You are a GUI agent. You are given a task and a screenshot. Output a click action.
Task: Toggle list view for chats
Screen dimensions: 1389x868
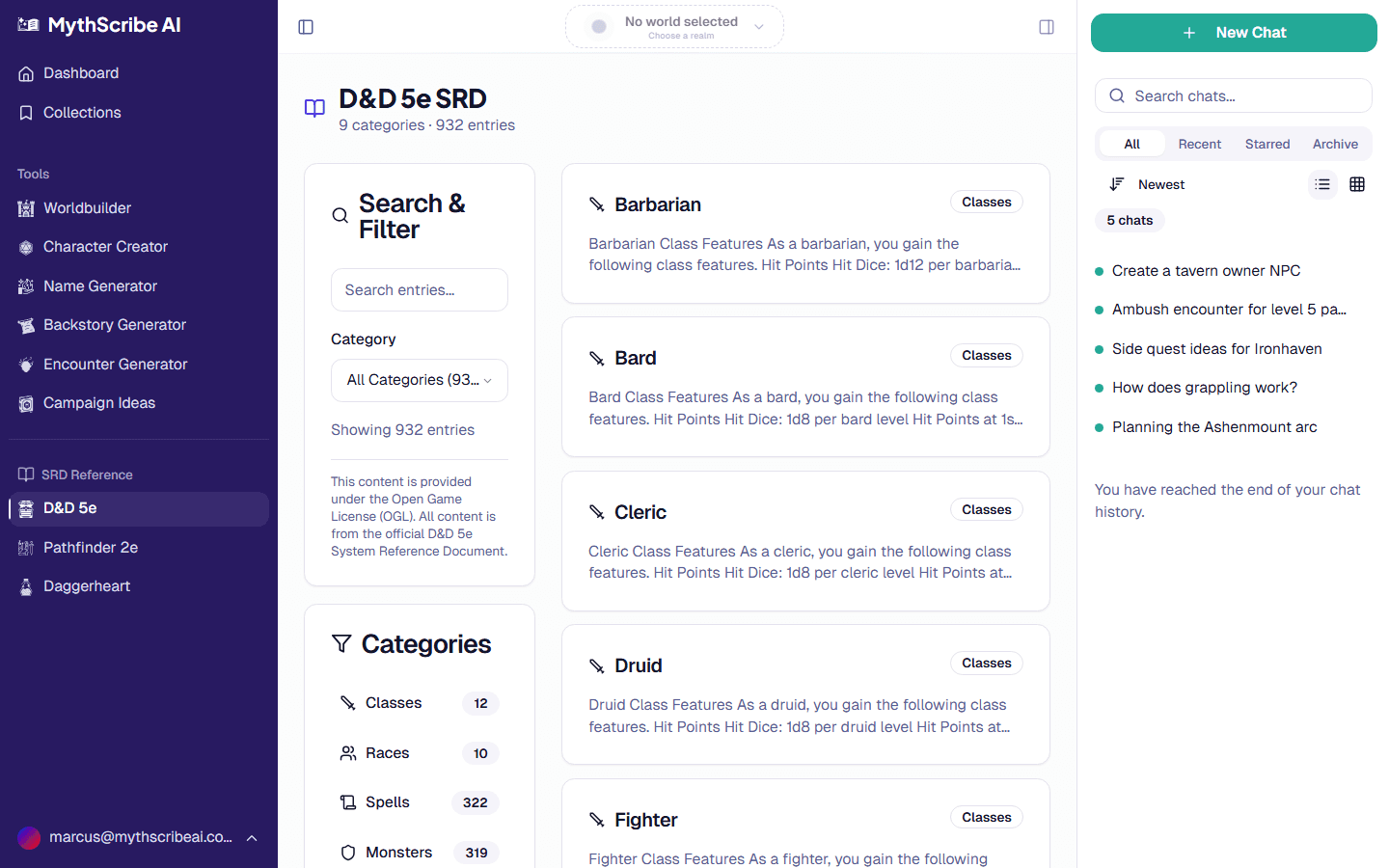click(x=1322, y=183)
